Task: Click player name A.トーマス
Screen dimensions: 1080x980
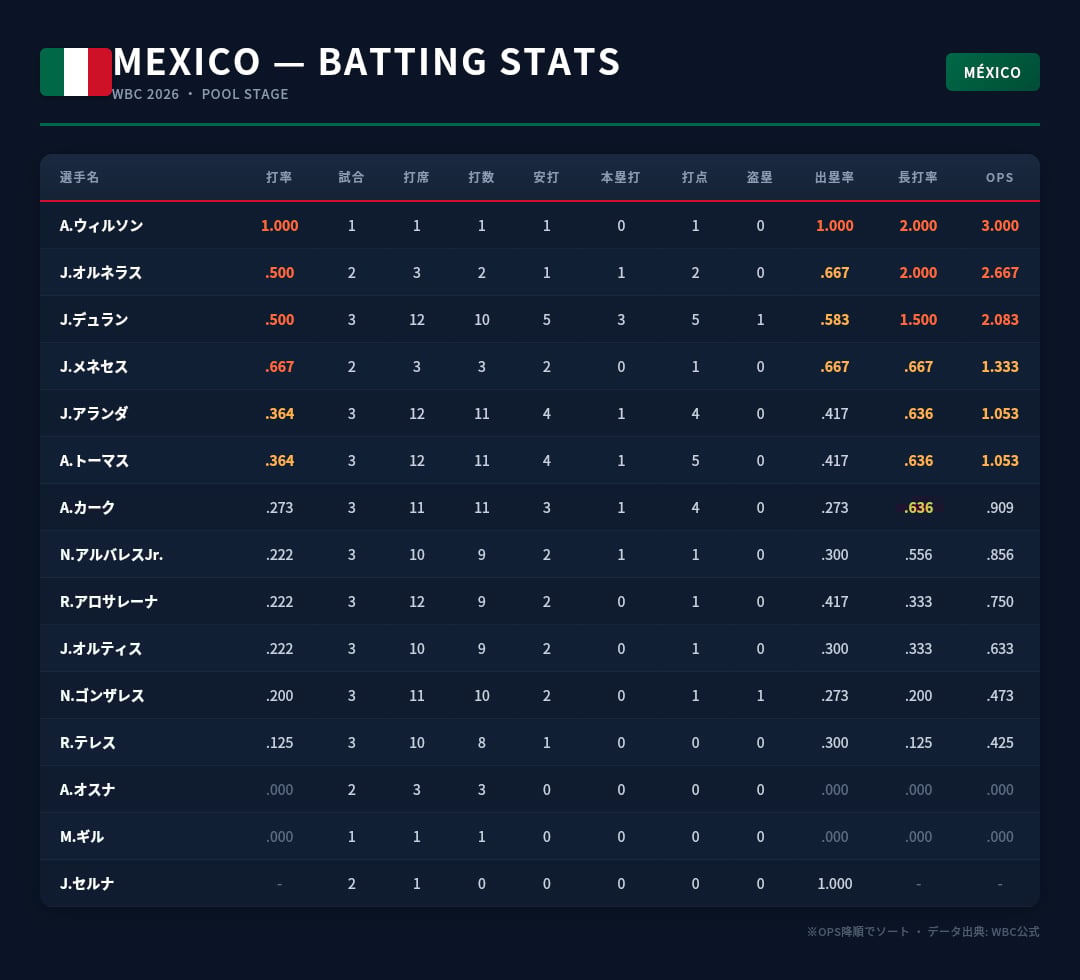Action: point(94,461)
